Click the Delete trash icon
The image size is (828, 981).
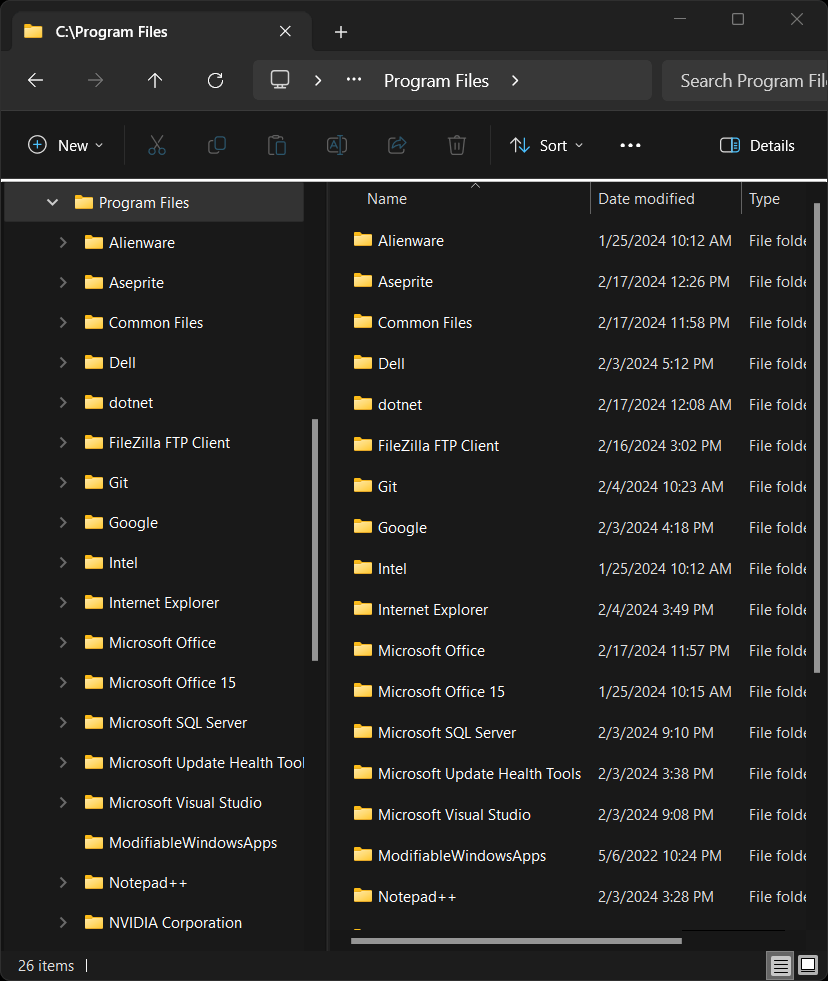click(457, 145)
